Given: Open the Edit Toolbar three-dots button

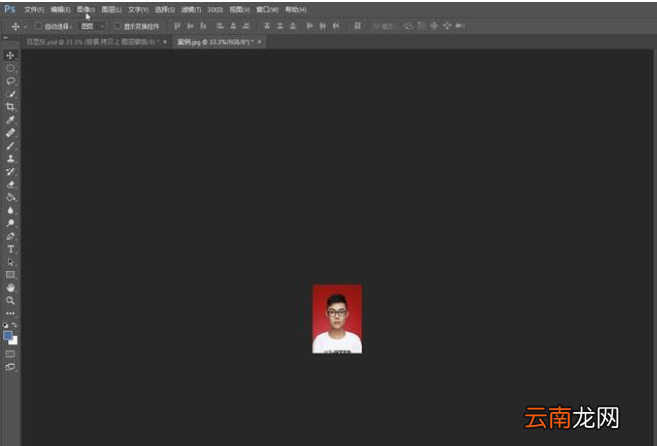Looking at the screenshot, I should pos(10,313).
